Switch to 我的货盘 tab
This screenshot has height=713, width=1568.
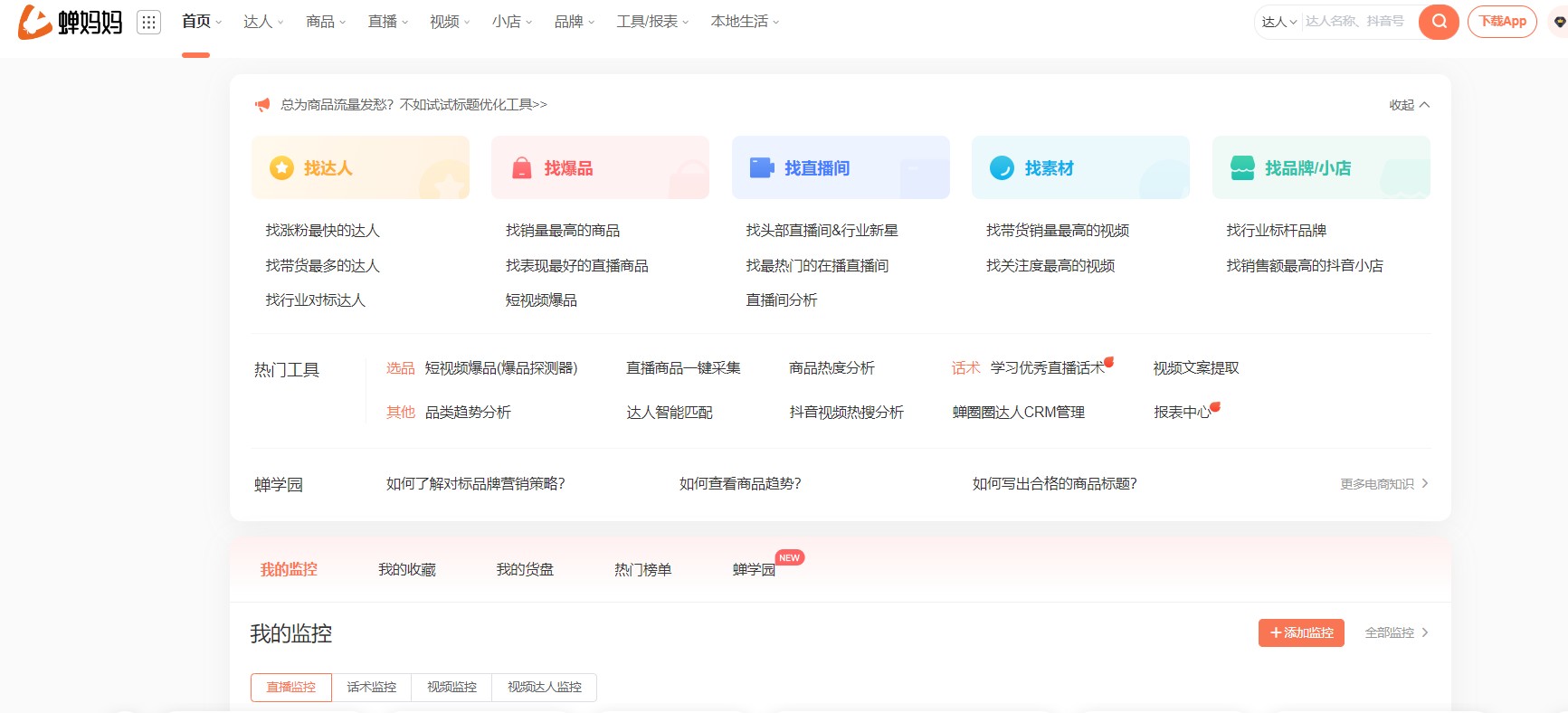525,569
